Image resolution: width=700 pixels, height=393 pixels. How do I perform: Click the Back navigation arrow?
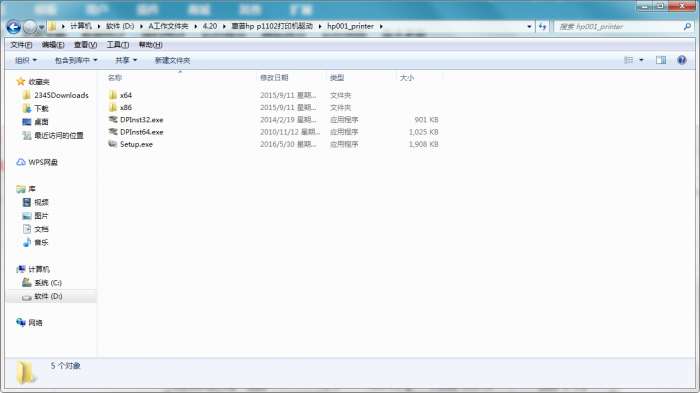pyautogui.click(x=14, y=27)
